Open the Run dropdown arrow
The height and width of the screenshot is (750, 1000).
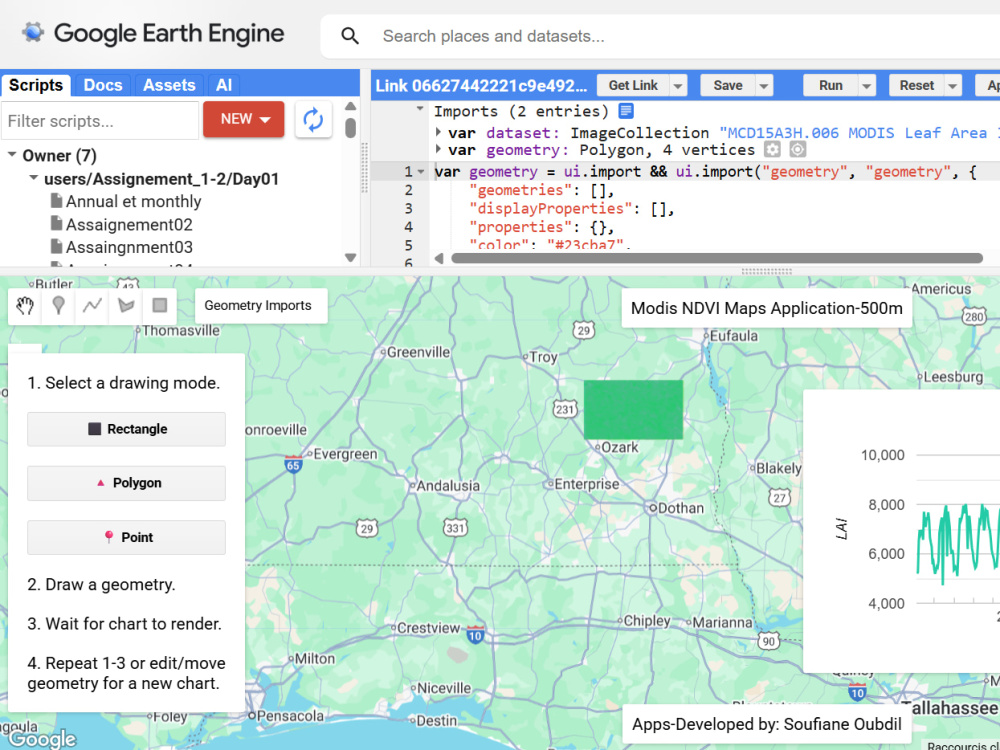tap(867, 85)
